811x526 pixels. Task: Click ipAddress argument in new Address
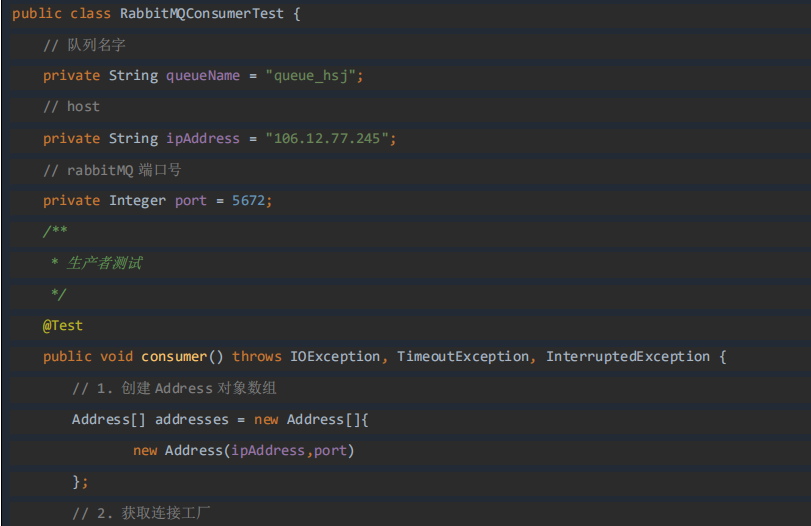[268, 450]
